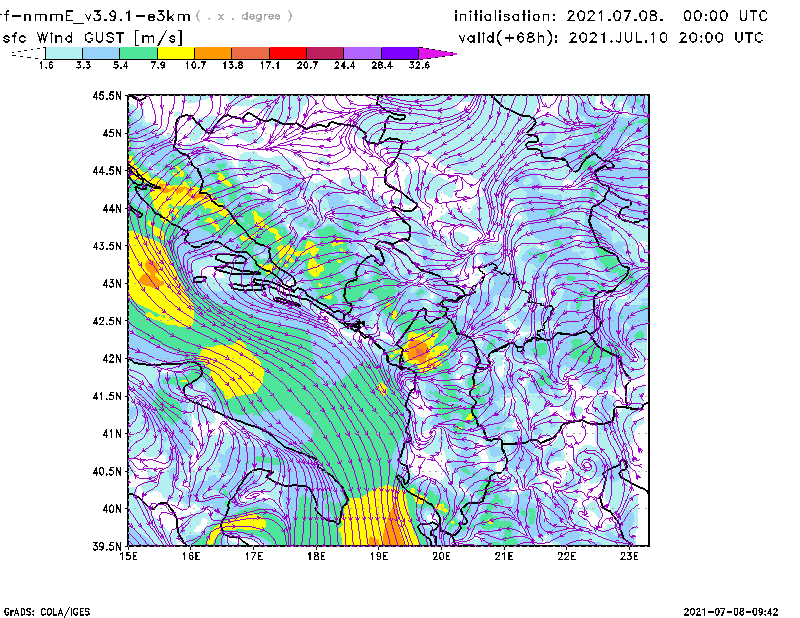800x618 pixels.
Task: Click longitude label '21E'
Action: (x=504, y=556)
